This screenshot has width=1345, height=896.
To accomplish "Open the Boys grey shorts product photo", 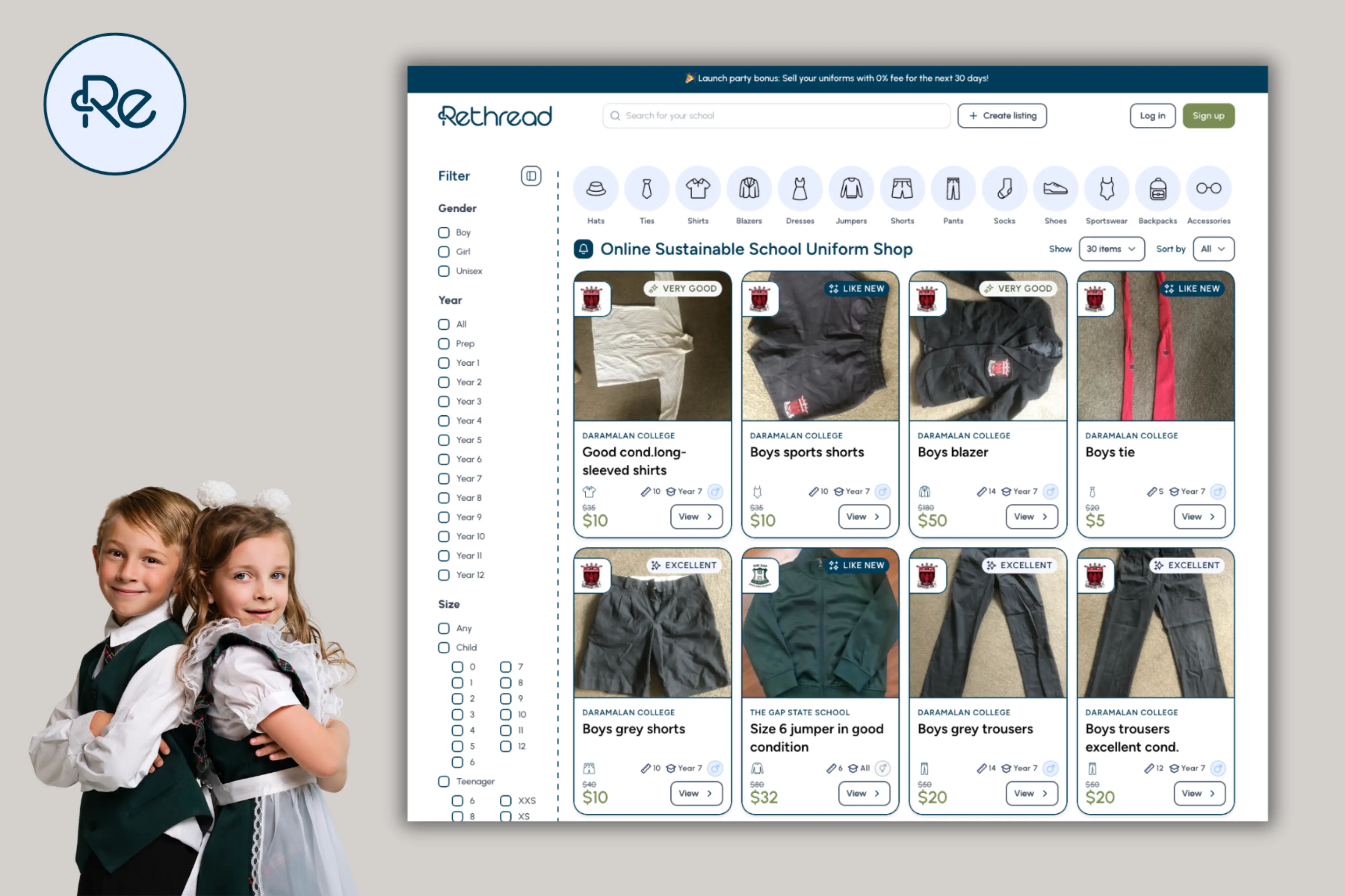I will tap(652, 623).
